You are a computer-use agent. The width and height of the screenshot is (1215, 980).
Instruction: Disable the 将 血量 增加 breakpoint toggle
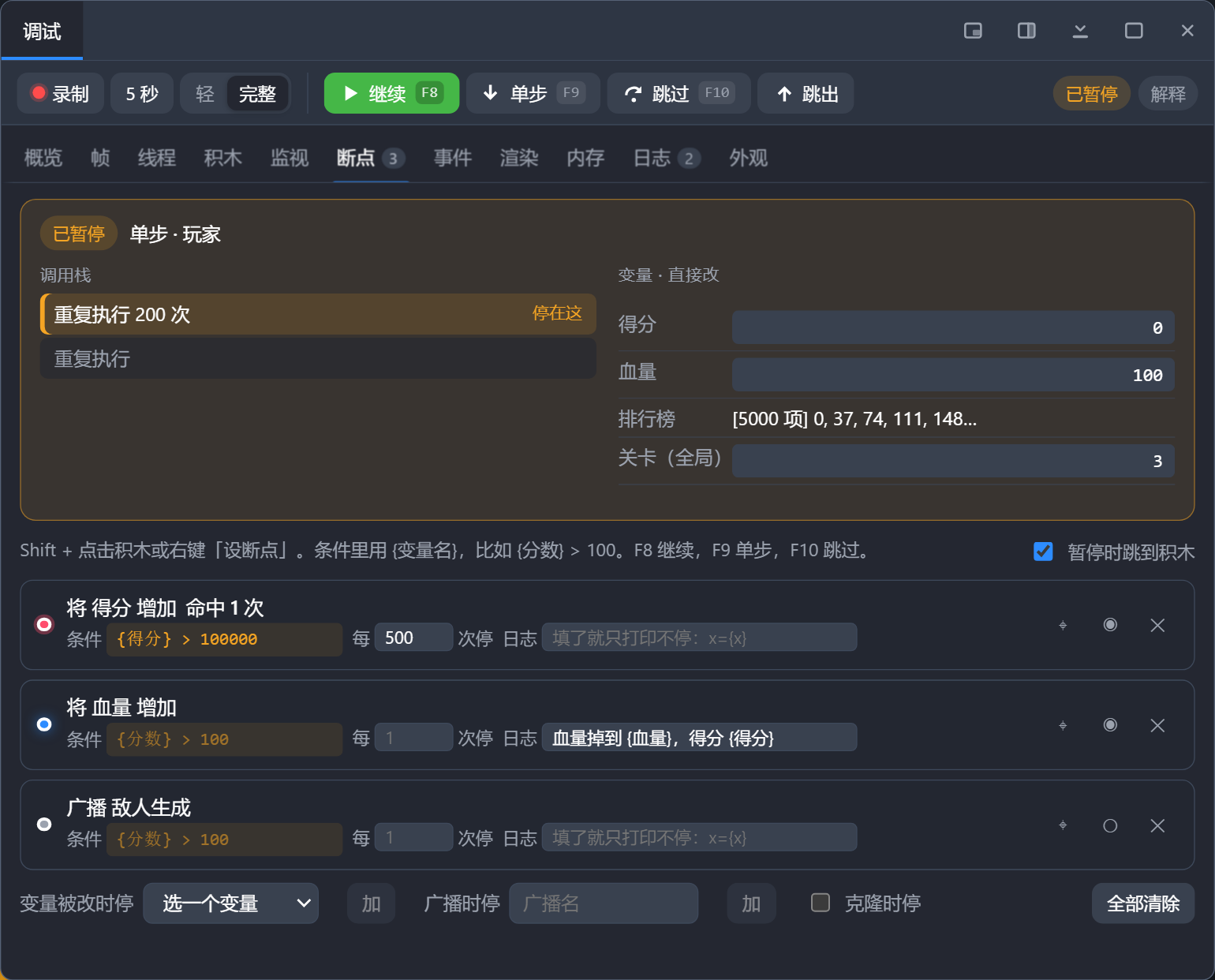pos(1110,726)
